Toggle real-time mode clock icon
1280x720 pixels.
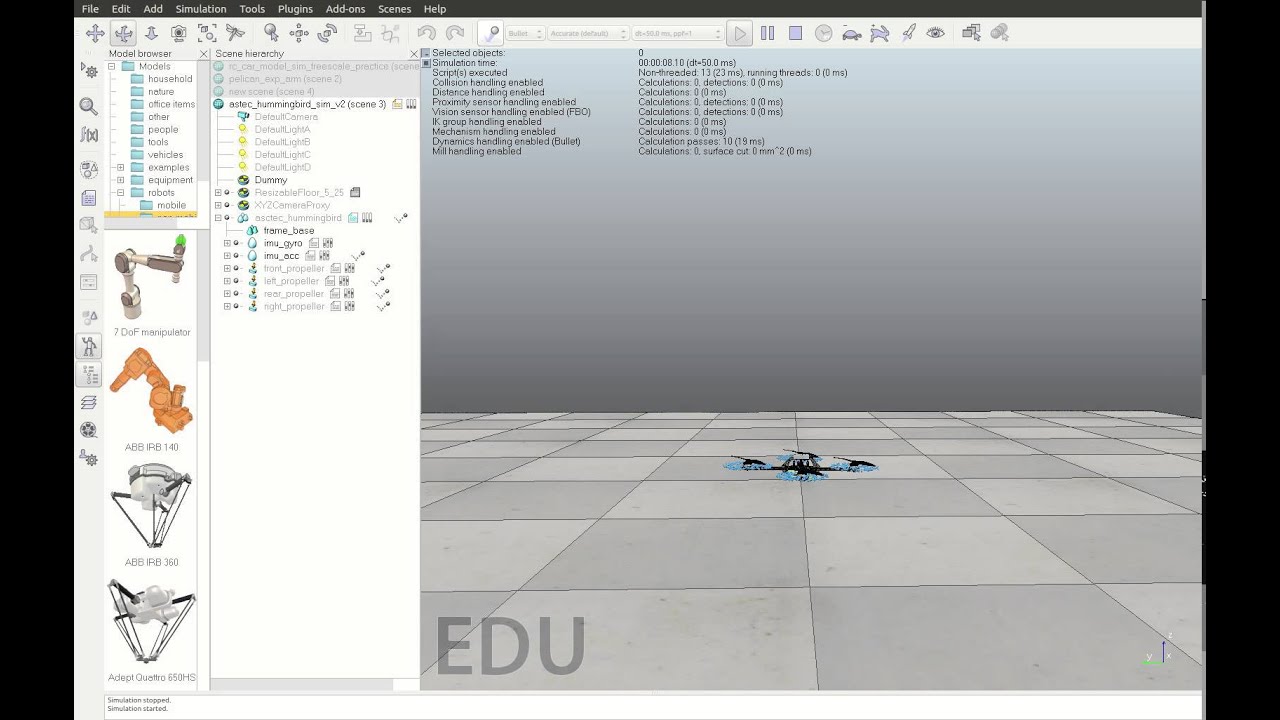pos(823,33)
